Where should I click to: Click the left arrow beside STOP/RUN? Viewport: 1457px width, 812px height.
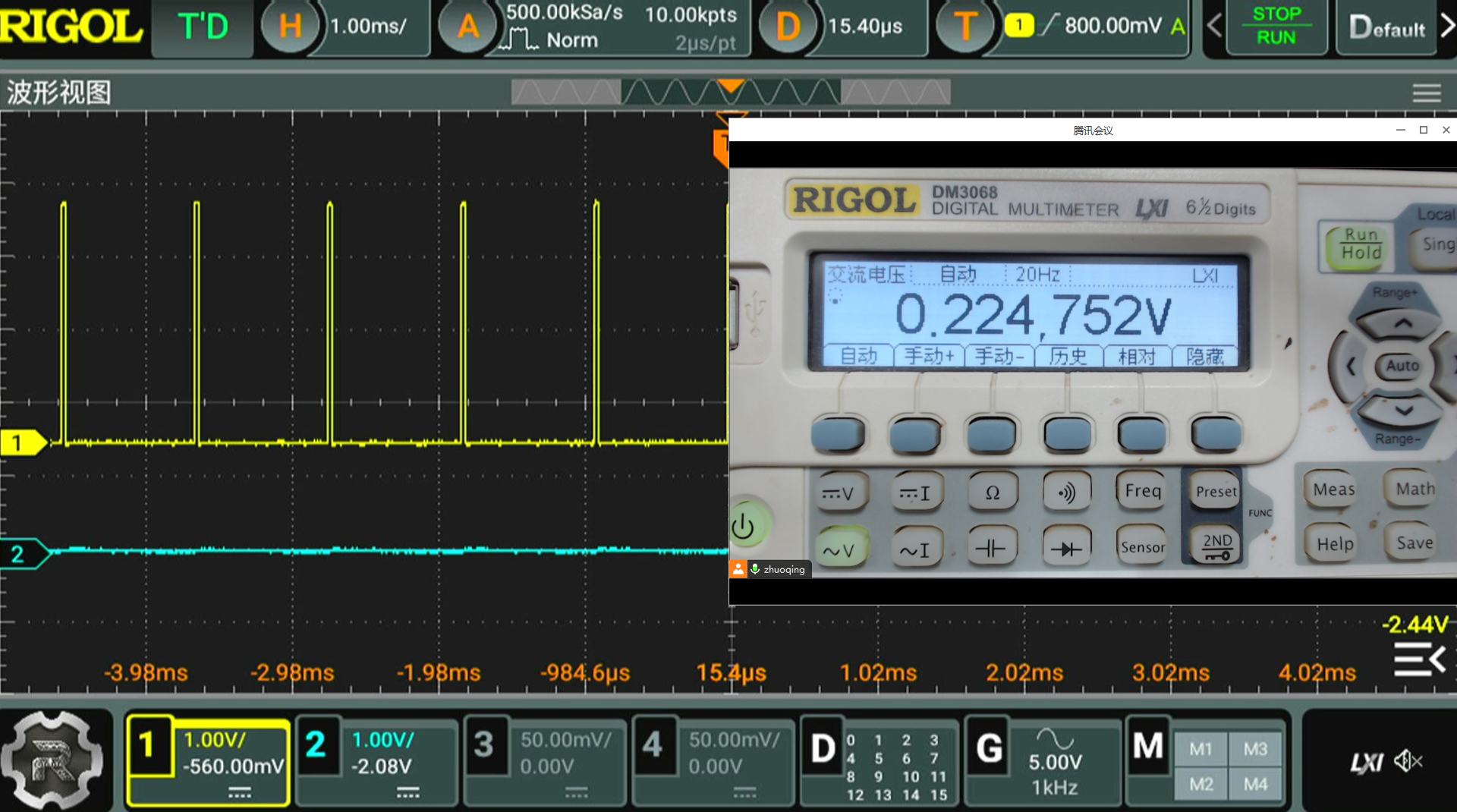pos(1214,27)
